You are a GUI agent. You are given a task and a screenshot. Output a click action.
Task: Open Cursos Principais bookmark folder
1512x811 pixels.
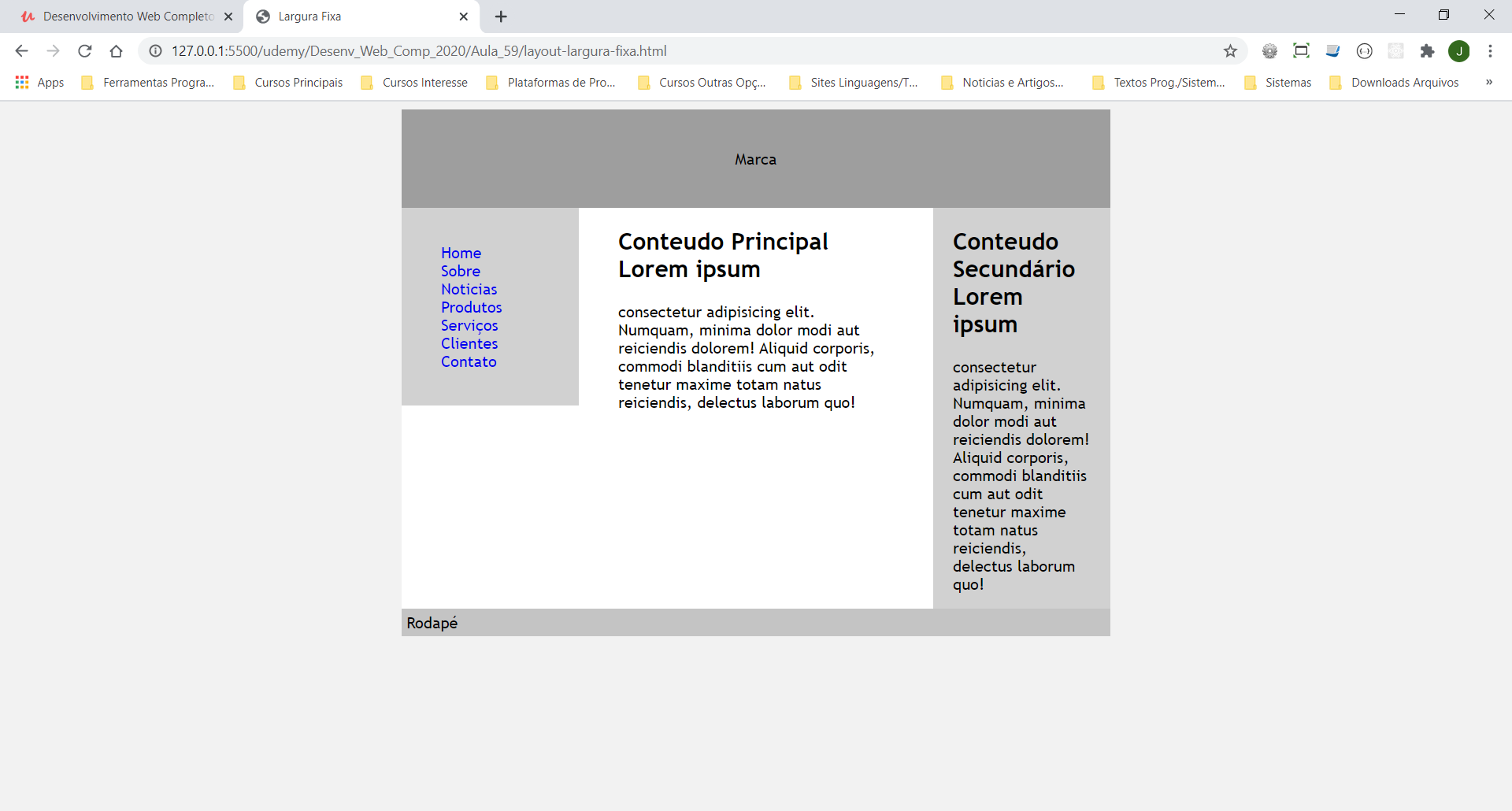288,83
